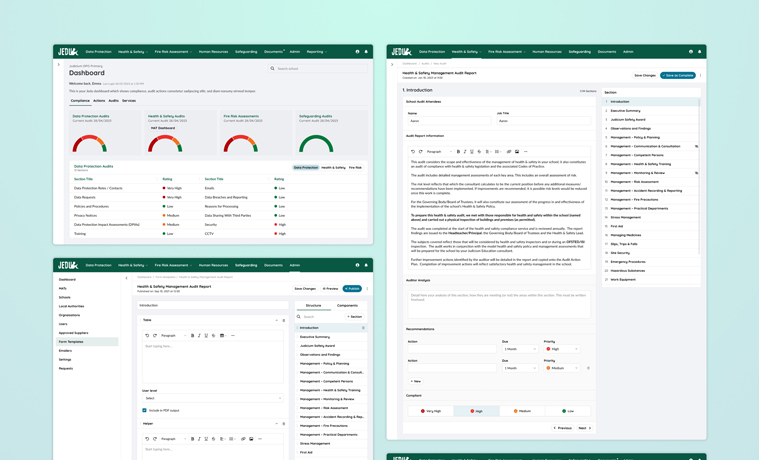Open the High priority dropdown
The image size is (759, 460).
point(562,349)
